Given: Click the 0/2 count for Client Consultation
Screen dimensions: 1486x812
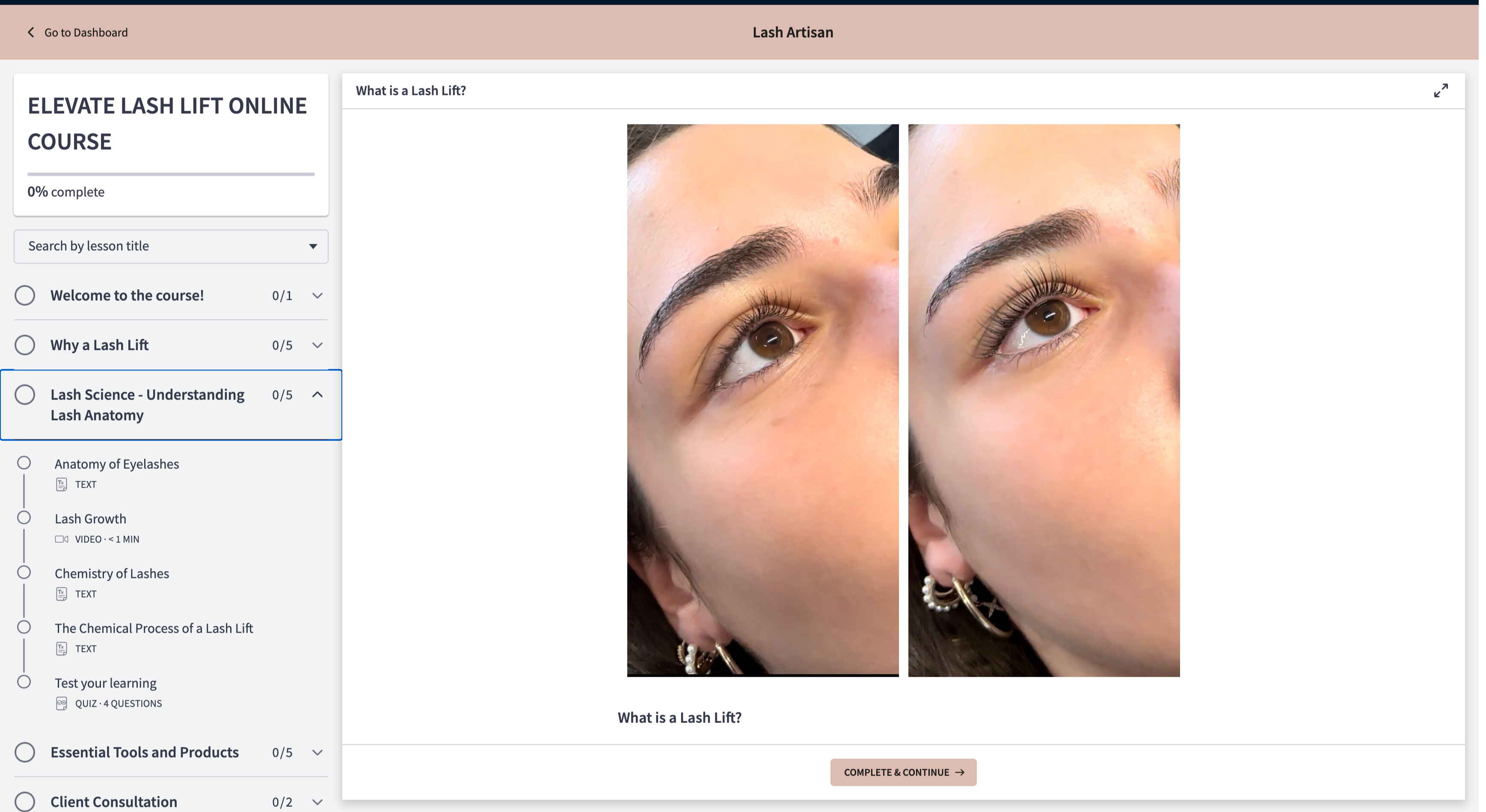Looking at the screenshot, I should tap(282, 802).
